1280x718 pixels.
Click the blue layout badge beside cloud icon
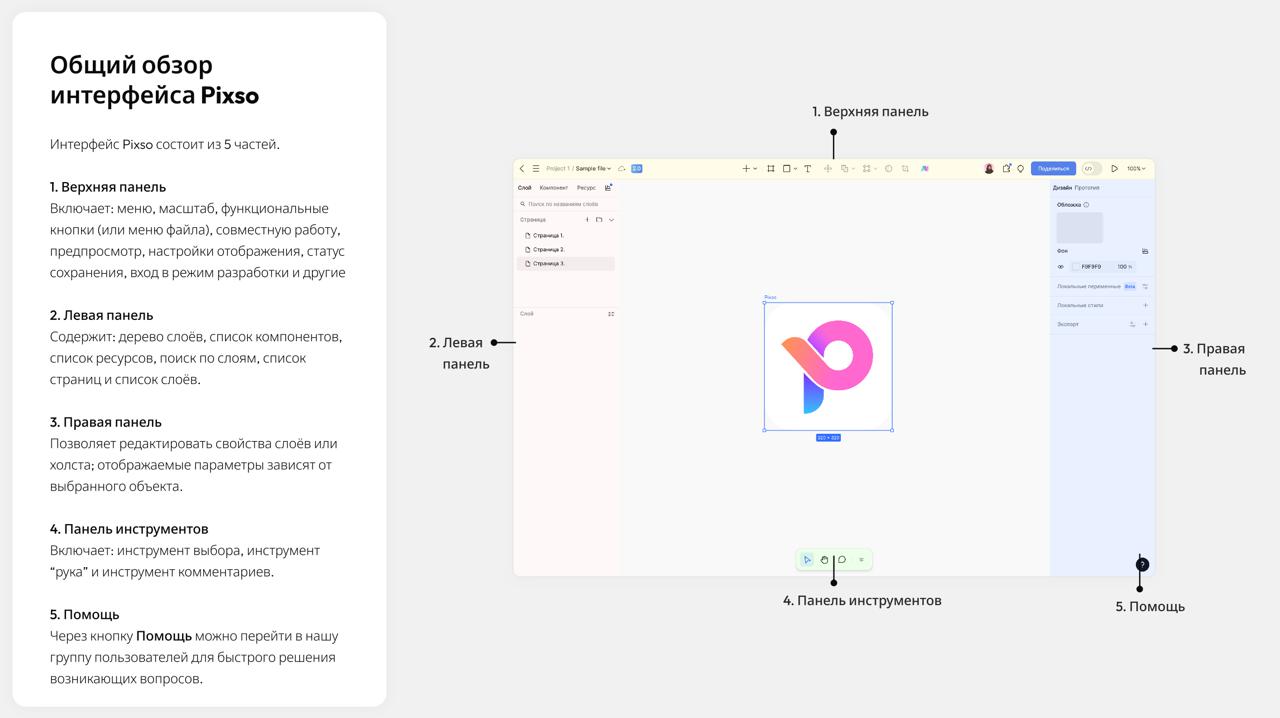click(x=637, y=168)
